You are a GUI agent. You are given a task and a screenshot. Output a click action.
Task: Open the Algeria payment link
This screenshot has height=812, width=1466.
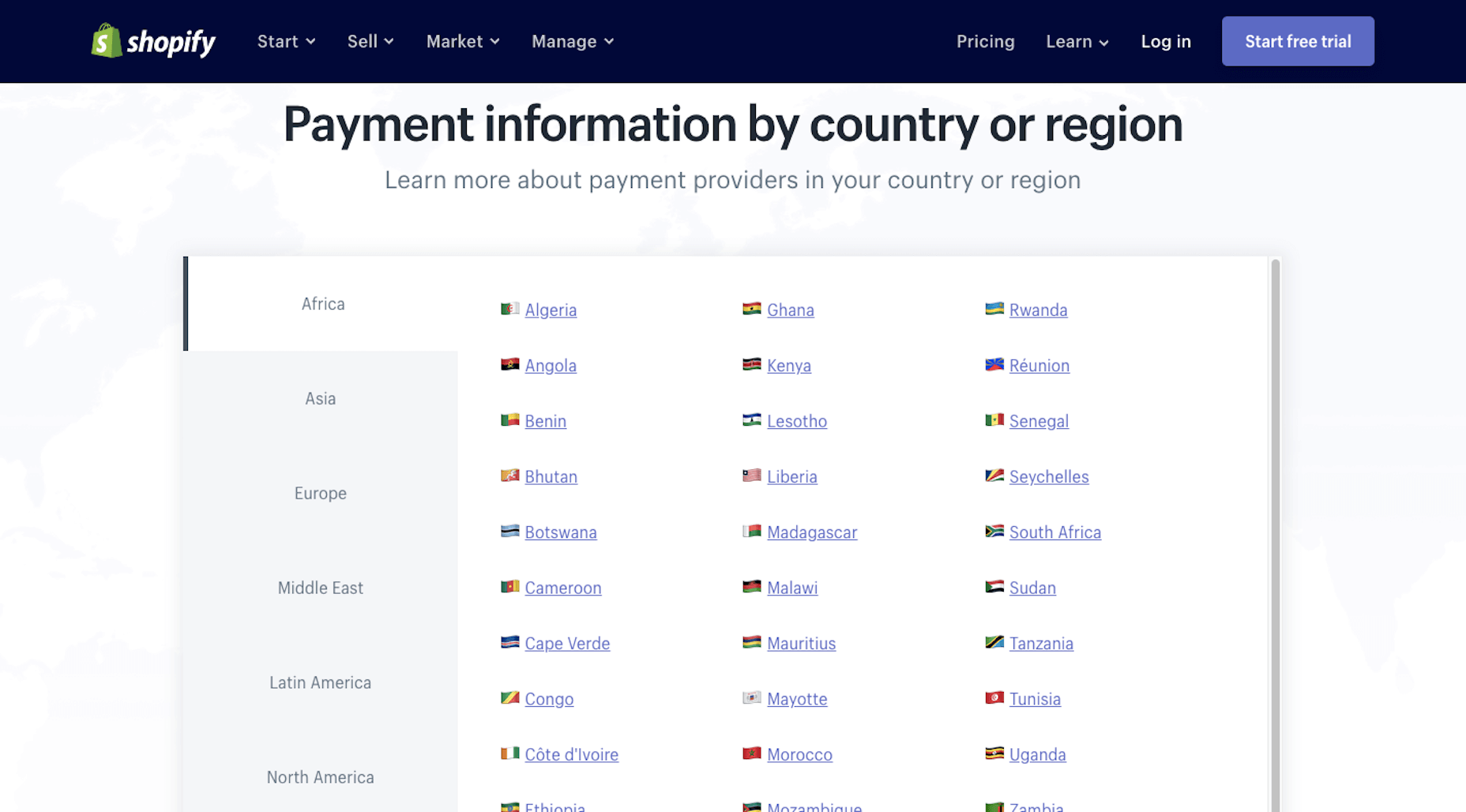[551, 310]
